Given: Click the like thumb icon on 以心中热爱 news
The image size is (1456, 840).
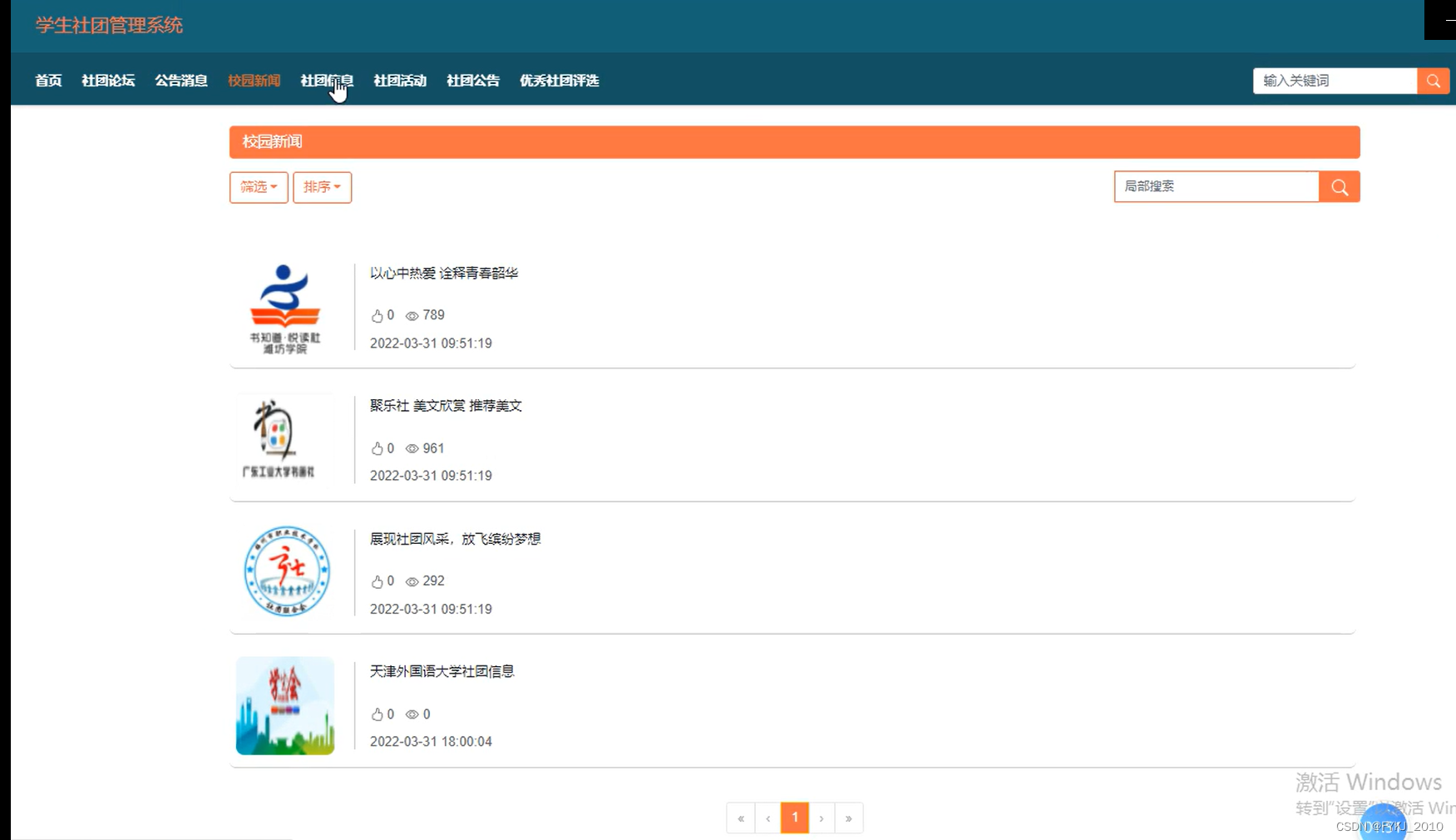Looking at the screenshot, I should [377, 315].
